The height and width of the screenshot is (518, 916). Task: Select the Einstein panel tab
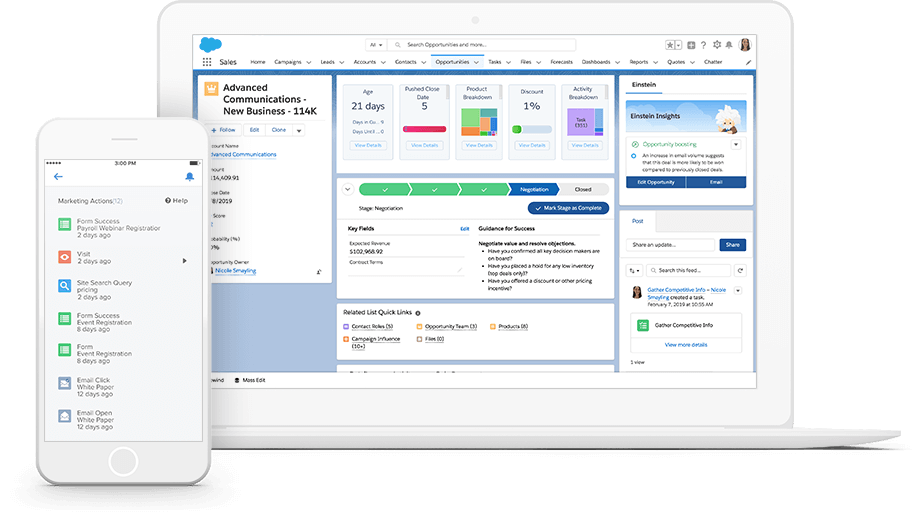click(644, 85)
